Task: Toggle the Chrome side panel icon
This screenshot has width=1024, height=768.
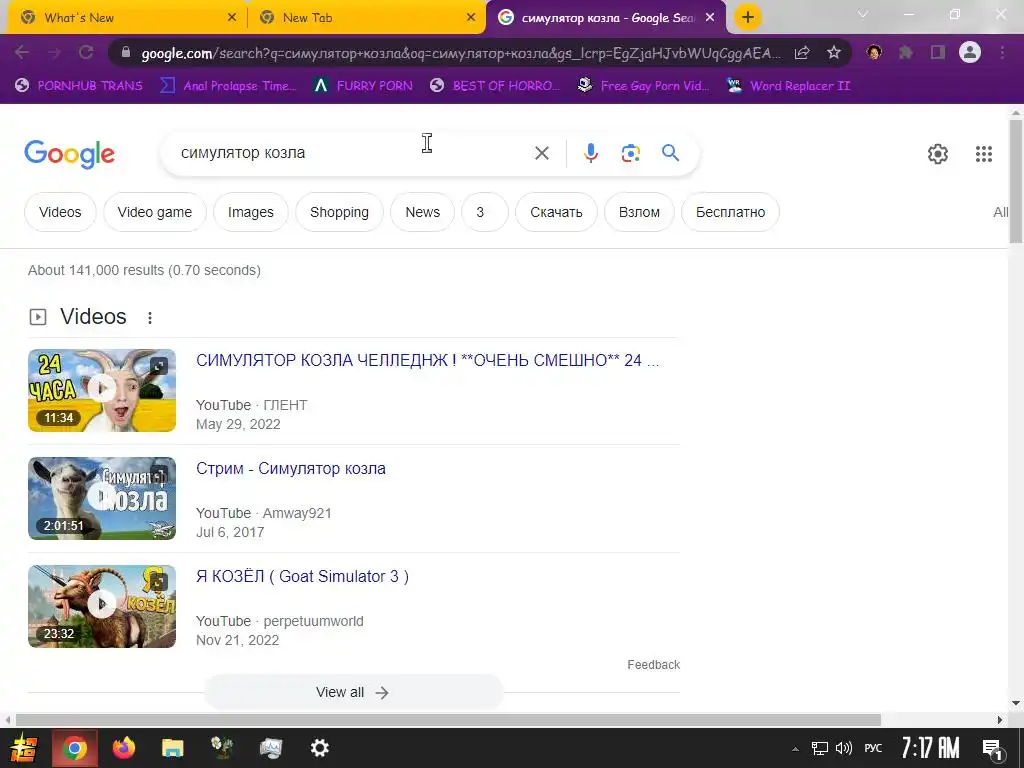Action: coord(938,52)
